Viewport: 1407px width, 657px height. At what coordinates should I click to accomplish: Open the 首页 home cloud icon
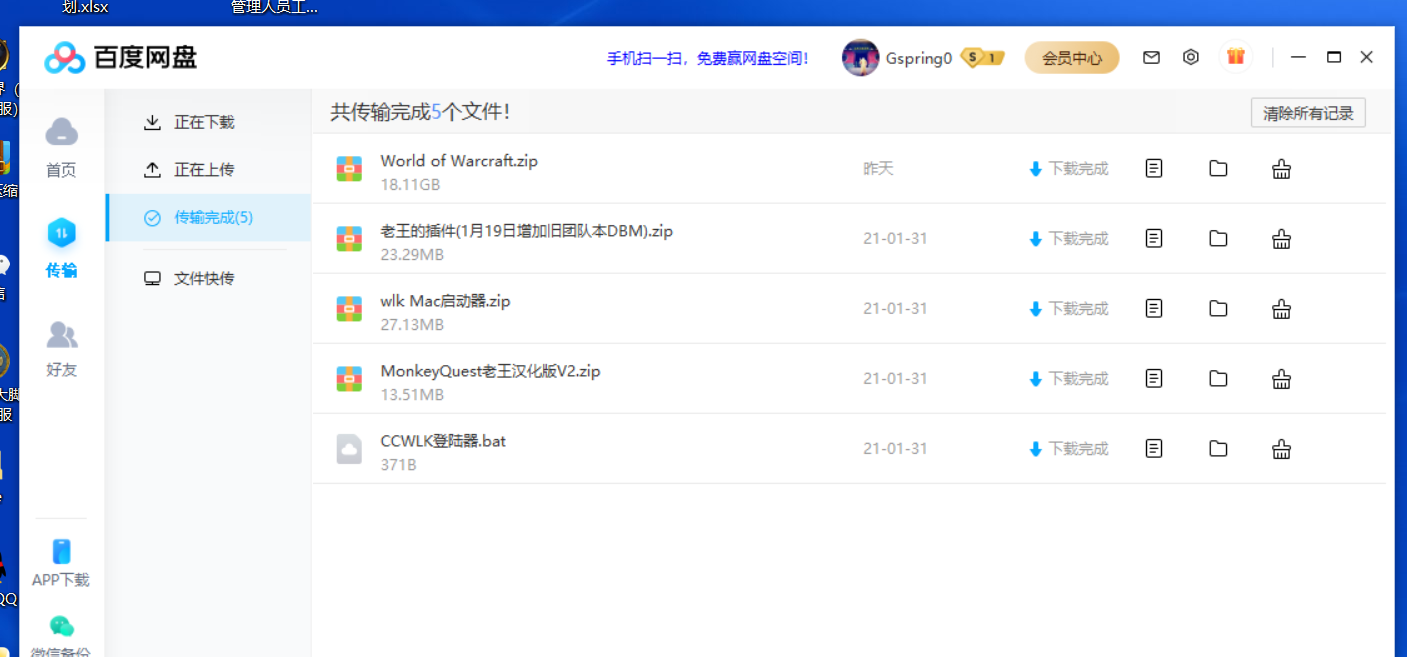coord(61,133)
